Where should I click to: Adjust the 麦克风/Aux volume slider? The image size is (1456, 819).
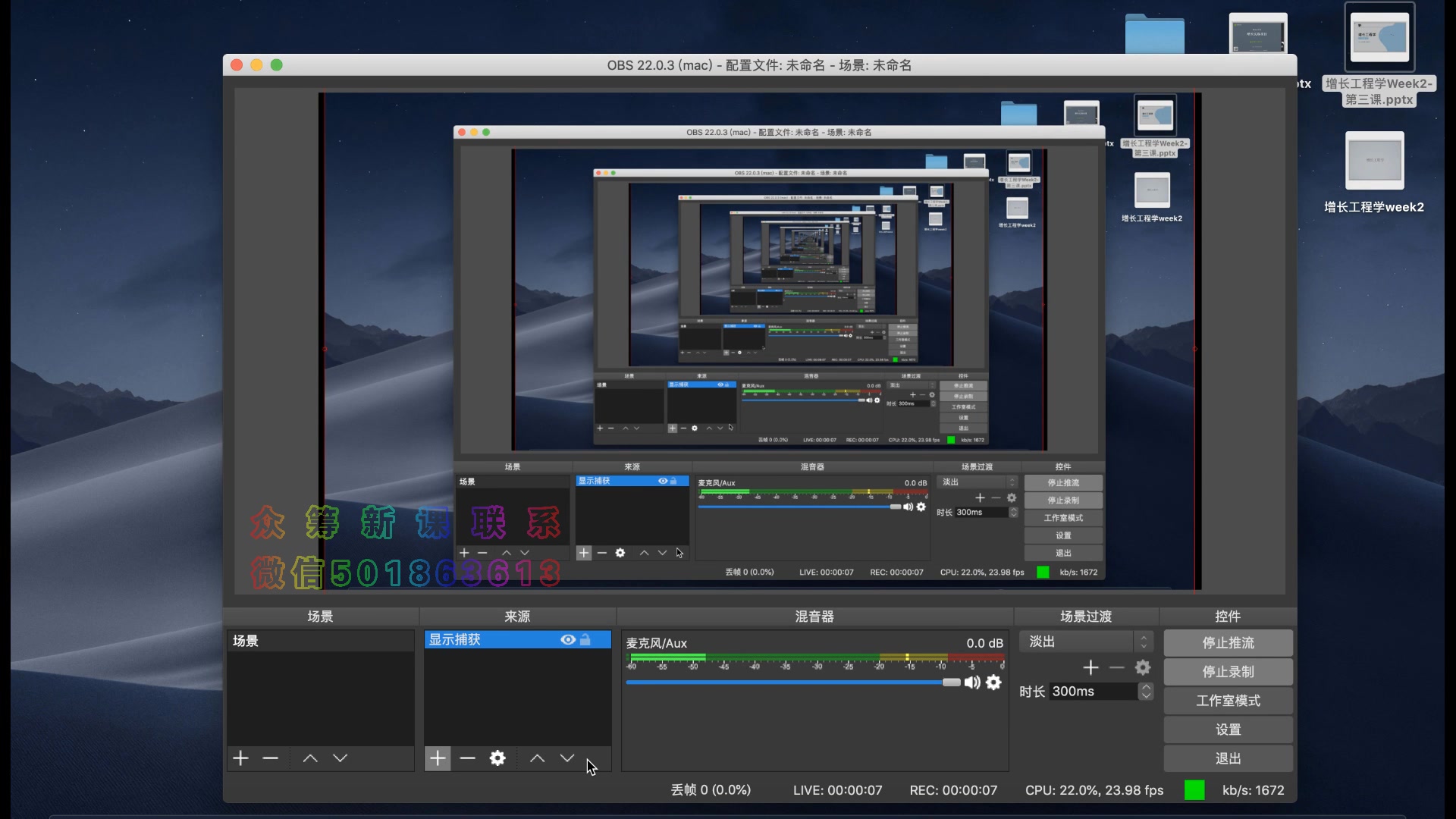(793, 682)
